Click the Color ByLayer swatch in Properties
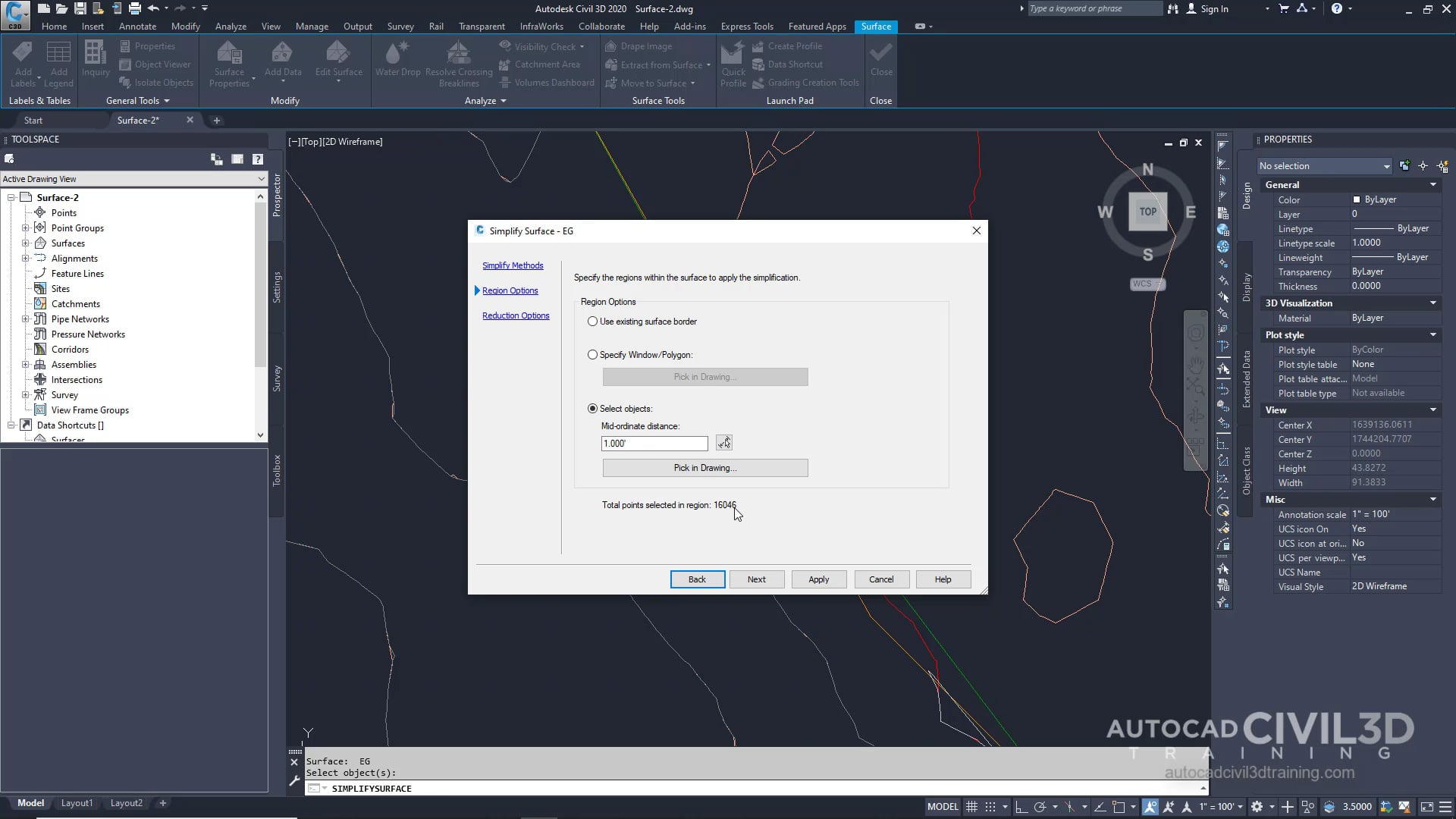 coord(1358,199)
